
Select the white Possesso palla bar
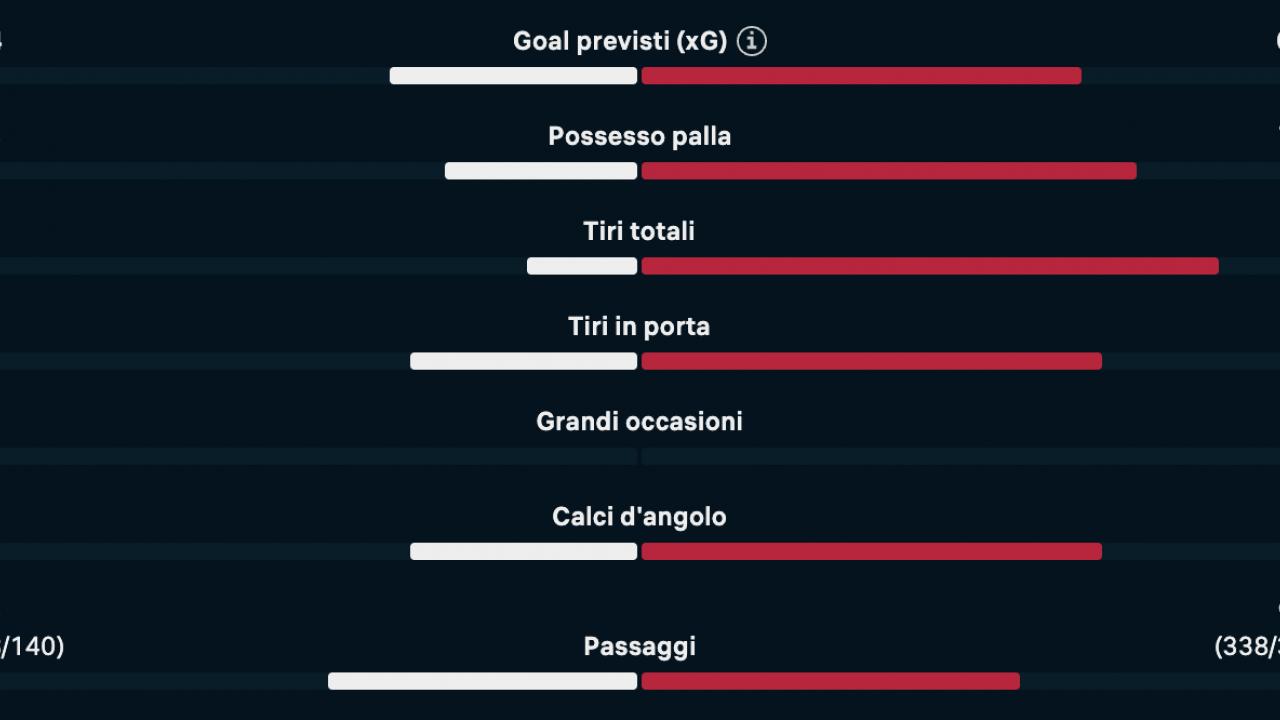click(540, 170)
